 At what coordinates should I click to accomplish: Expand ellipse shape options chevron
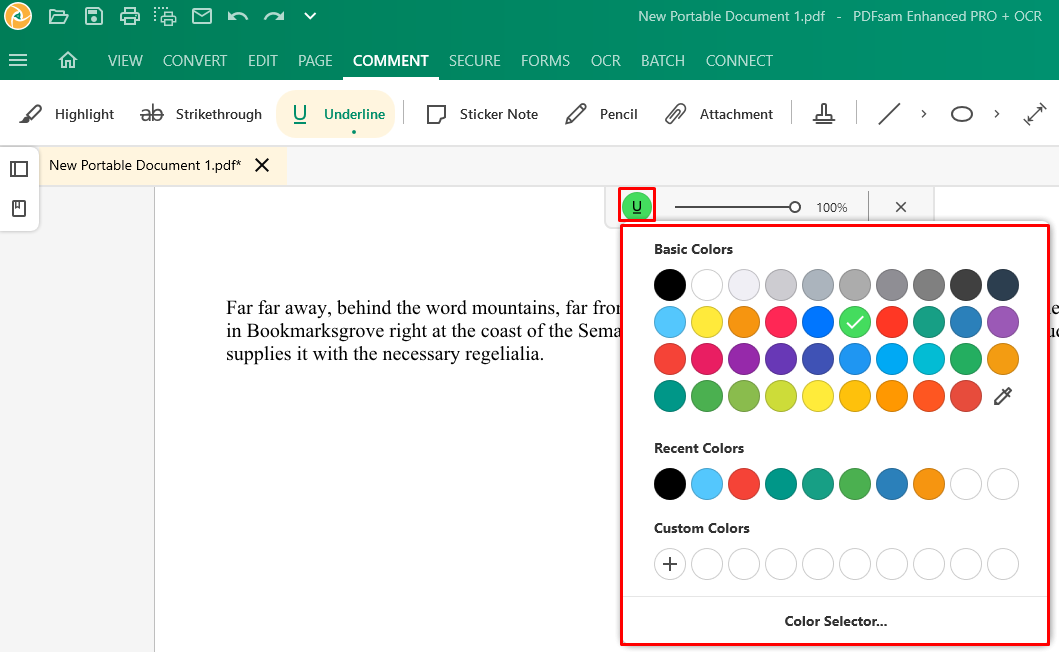click(x=996, y=114)
